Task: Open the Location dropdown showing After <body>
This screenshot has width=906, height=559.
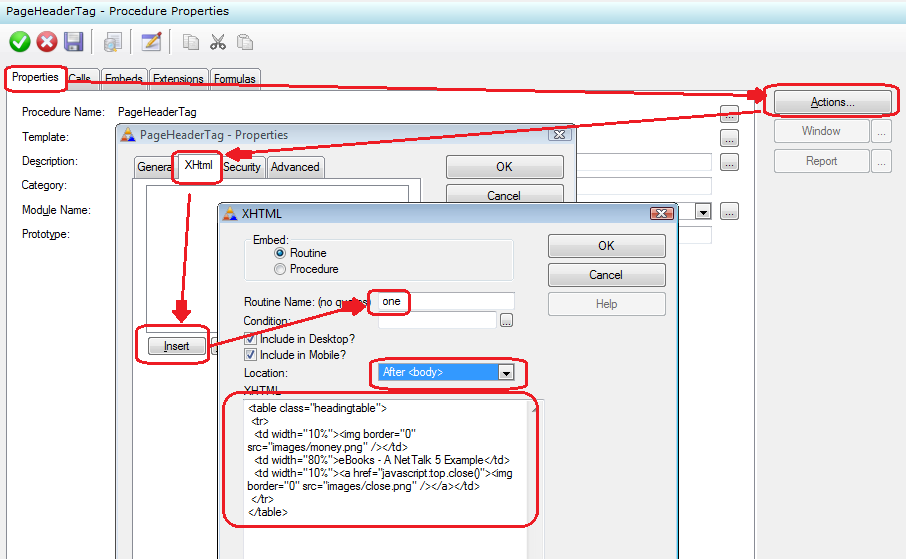Action: [506, 372]
